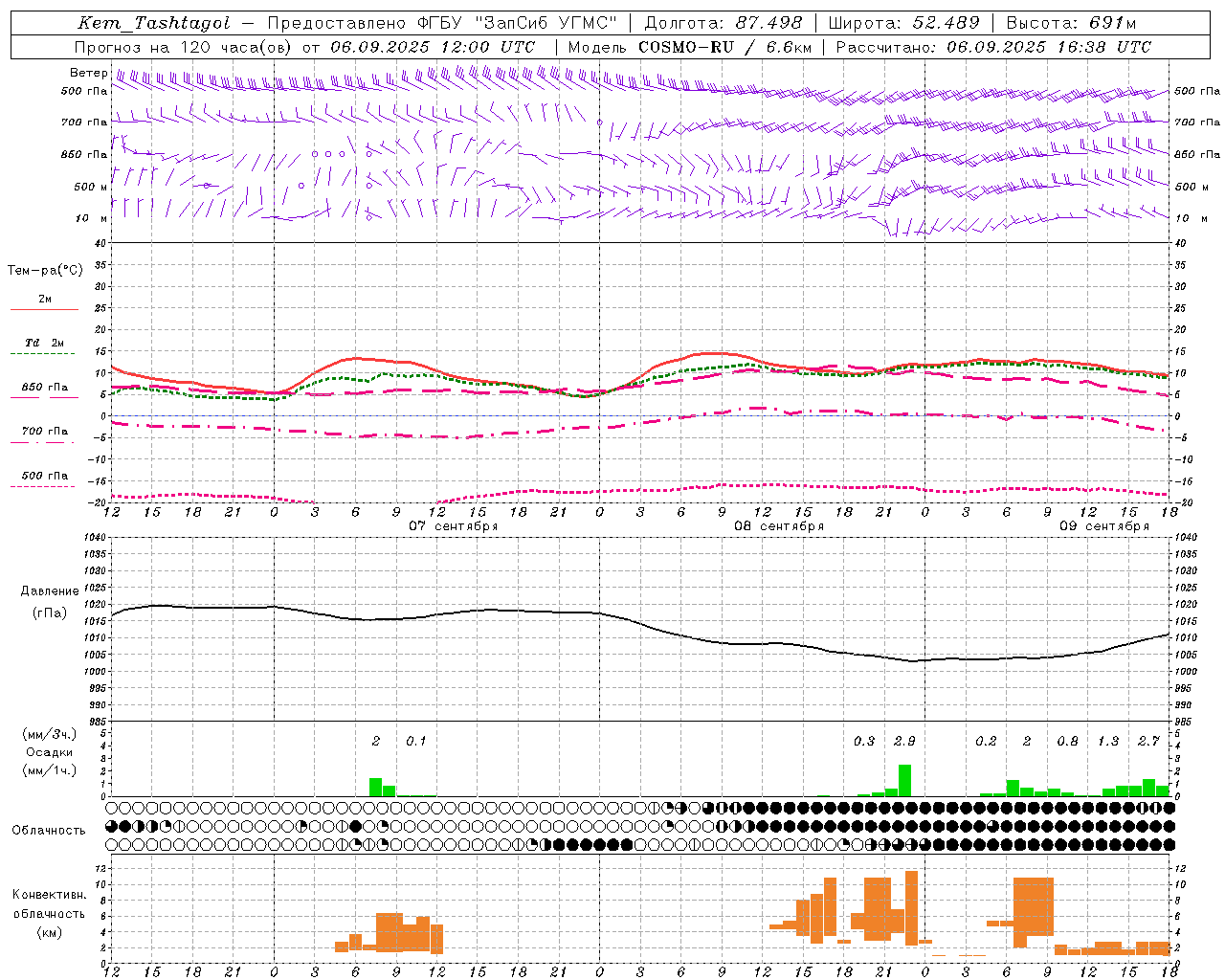1225x980 pixels.
Task: Click the 'Осадки' precipitation label
Action: (50, 752)
